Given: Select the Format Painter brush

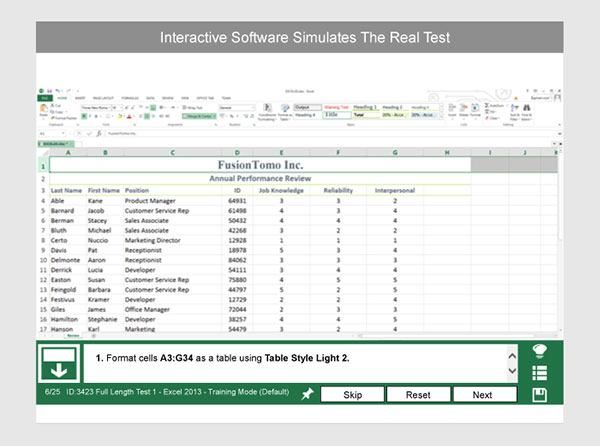Looking at the screenshot, I should click(53, 118).
